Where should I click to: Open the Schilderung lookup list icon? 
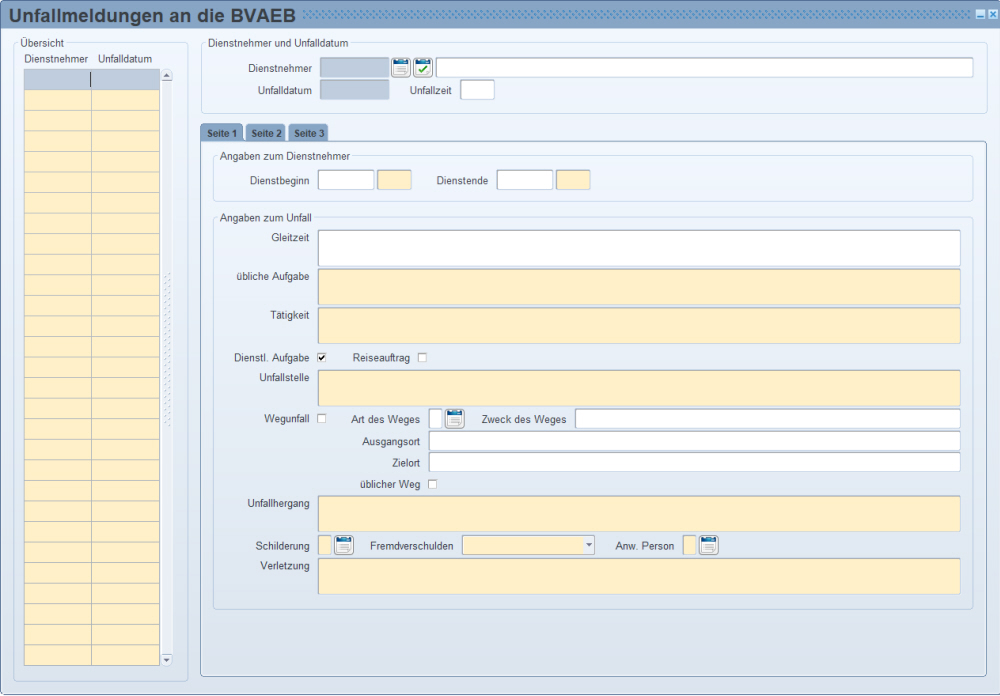point(344,545)
